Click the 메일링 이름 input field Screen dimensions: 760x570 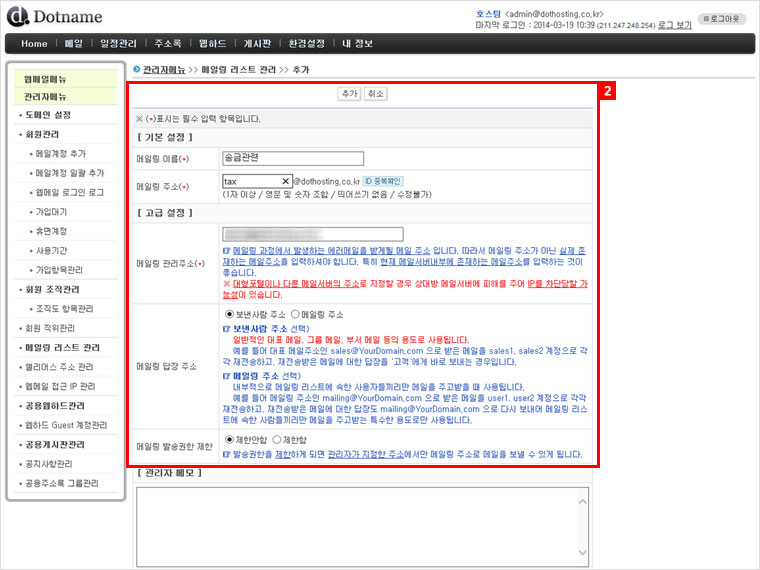click(292, 158)
